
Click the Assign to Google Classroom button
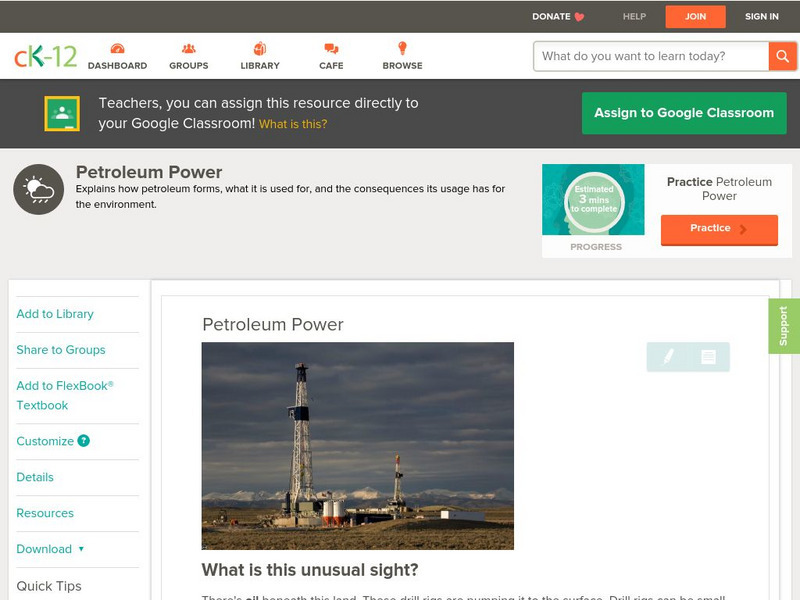684,113
